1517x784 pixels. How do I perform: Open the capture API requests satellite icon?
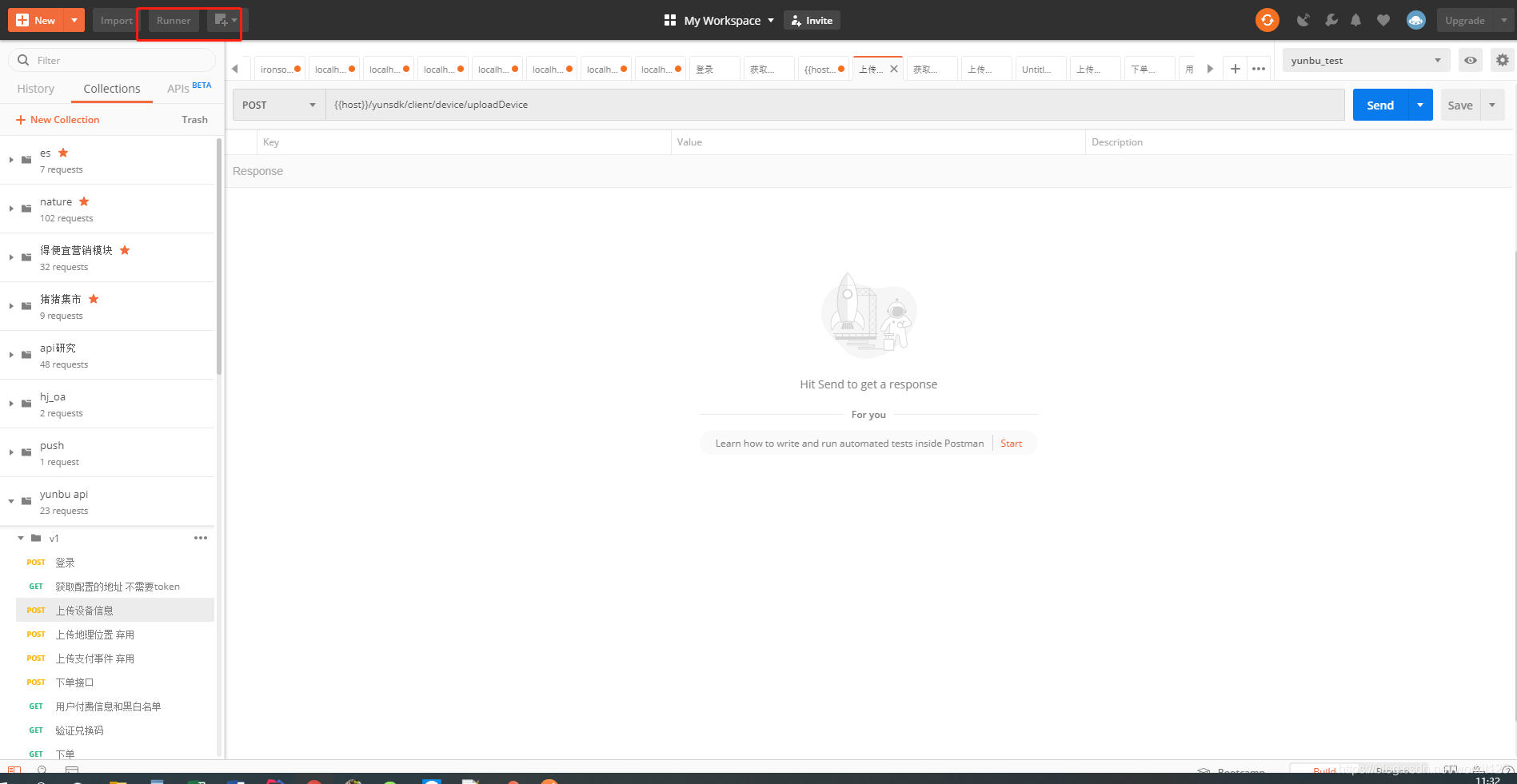(x=1303, y=20)
